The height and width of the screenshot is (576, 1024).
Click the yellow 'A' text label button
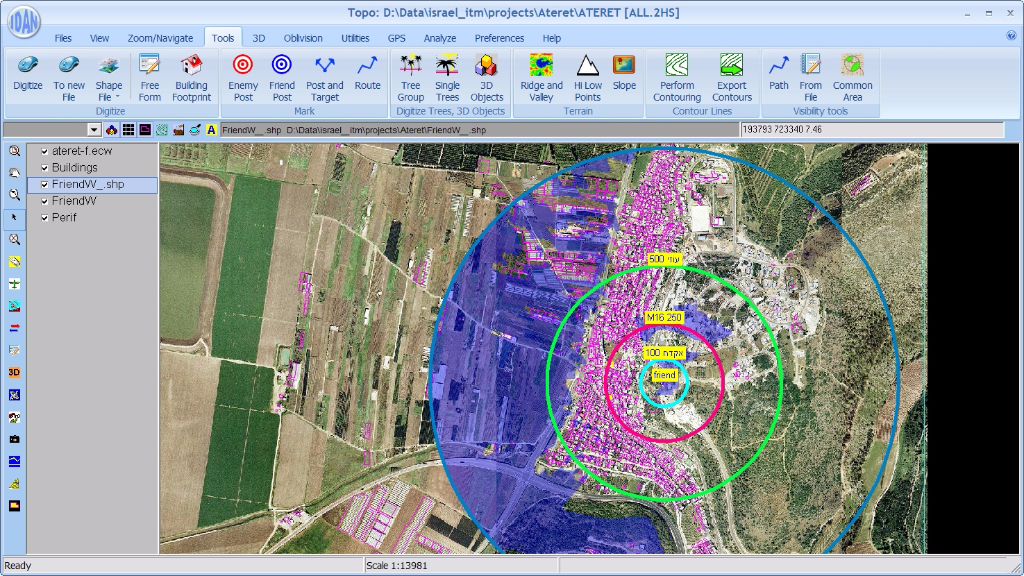pyautogui.click(x=211, y=130)
